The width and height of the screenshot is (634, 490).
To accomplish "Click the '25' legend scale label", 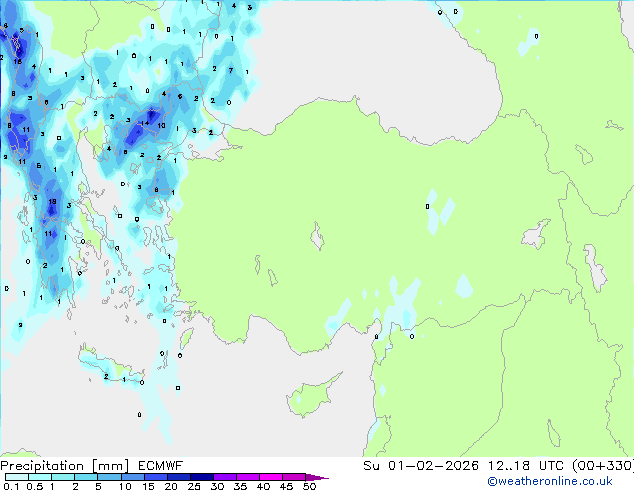I will 194,486.
